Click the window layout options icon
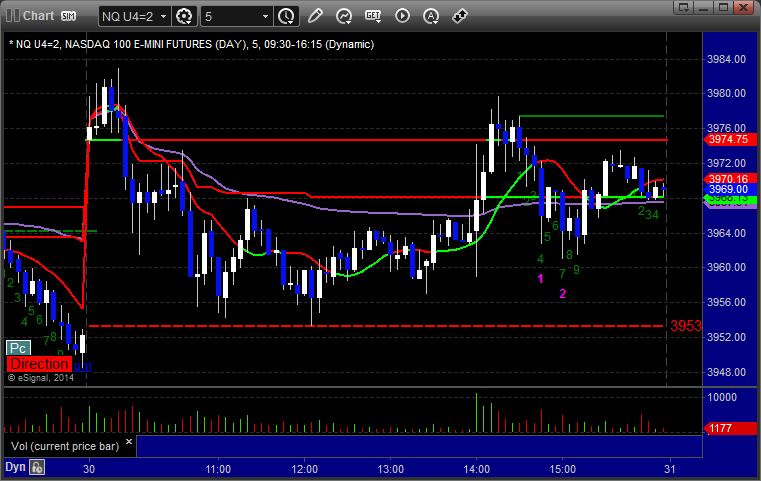 pyautogui.click(x=684, y=7)
